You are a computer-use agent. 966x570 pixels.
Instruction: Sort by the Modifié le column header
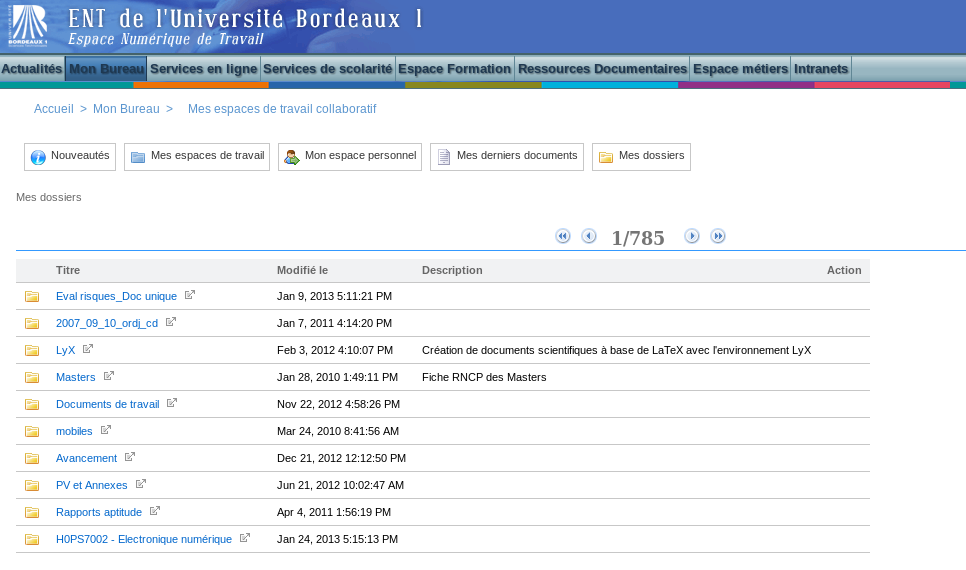[x=302, y=270]
